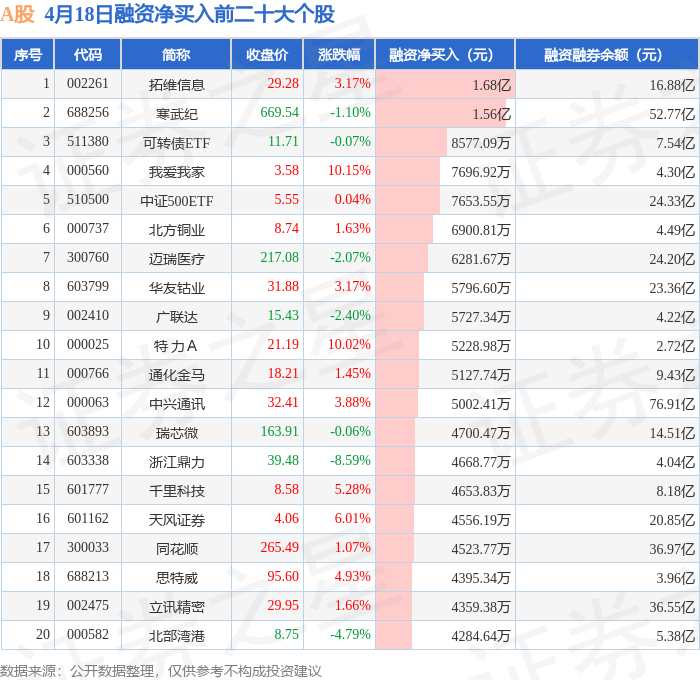This screenshot has width=700, height=680.
Task: Click the 融资净买入（元） column header
Action: point(445,54)
